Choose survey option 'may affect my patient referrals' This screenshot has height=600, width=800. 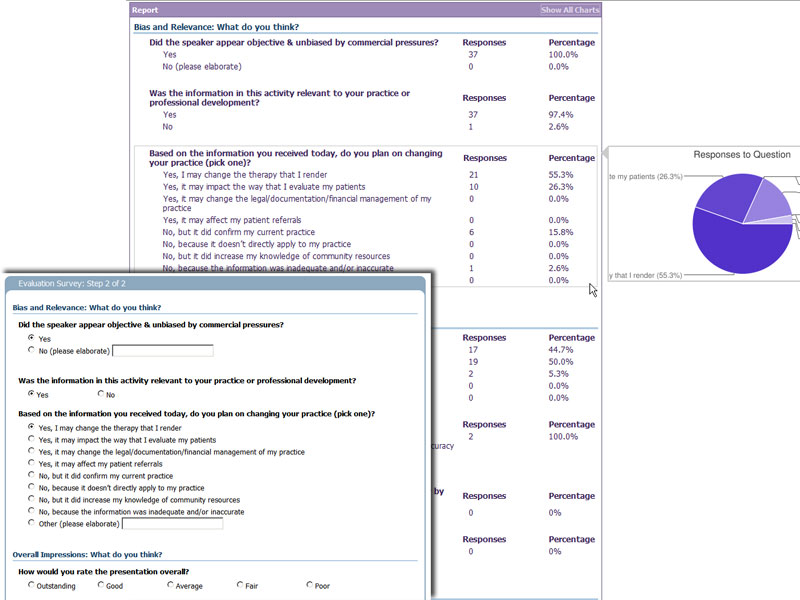click(32, 463)
